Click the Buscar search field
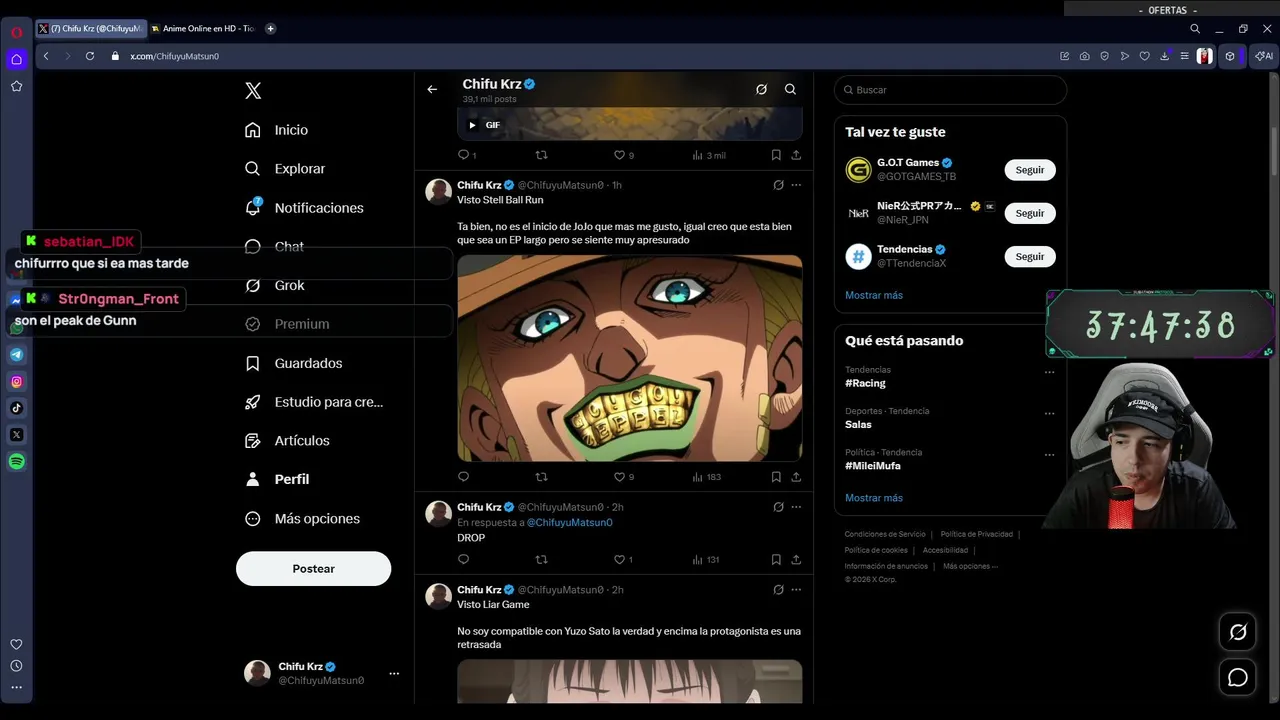The width and height of the screenshot is (1280, 720). (950, 90)
